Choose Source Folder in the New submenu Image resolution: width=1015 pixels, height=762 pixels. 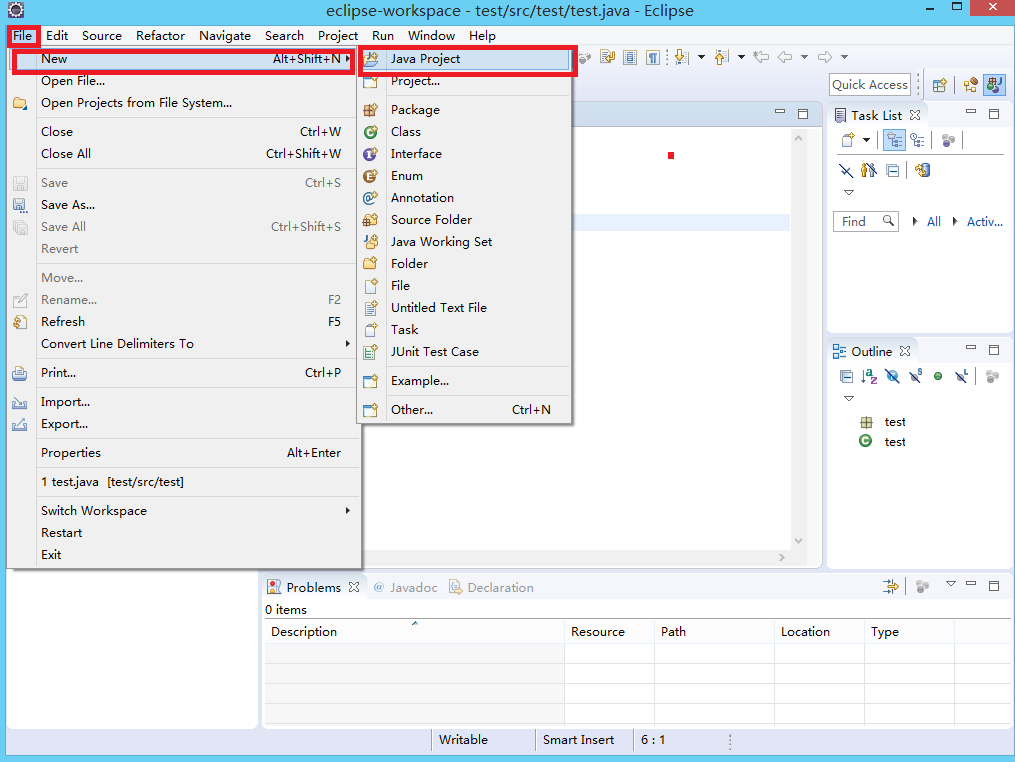[x=465, y=219]
